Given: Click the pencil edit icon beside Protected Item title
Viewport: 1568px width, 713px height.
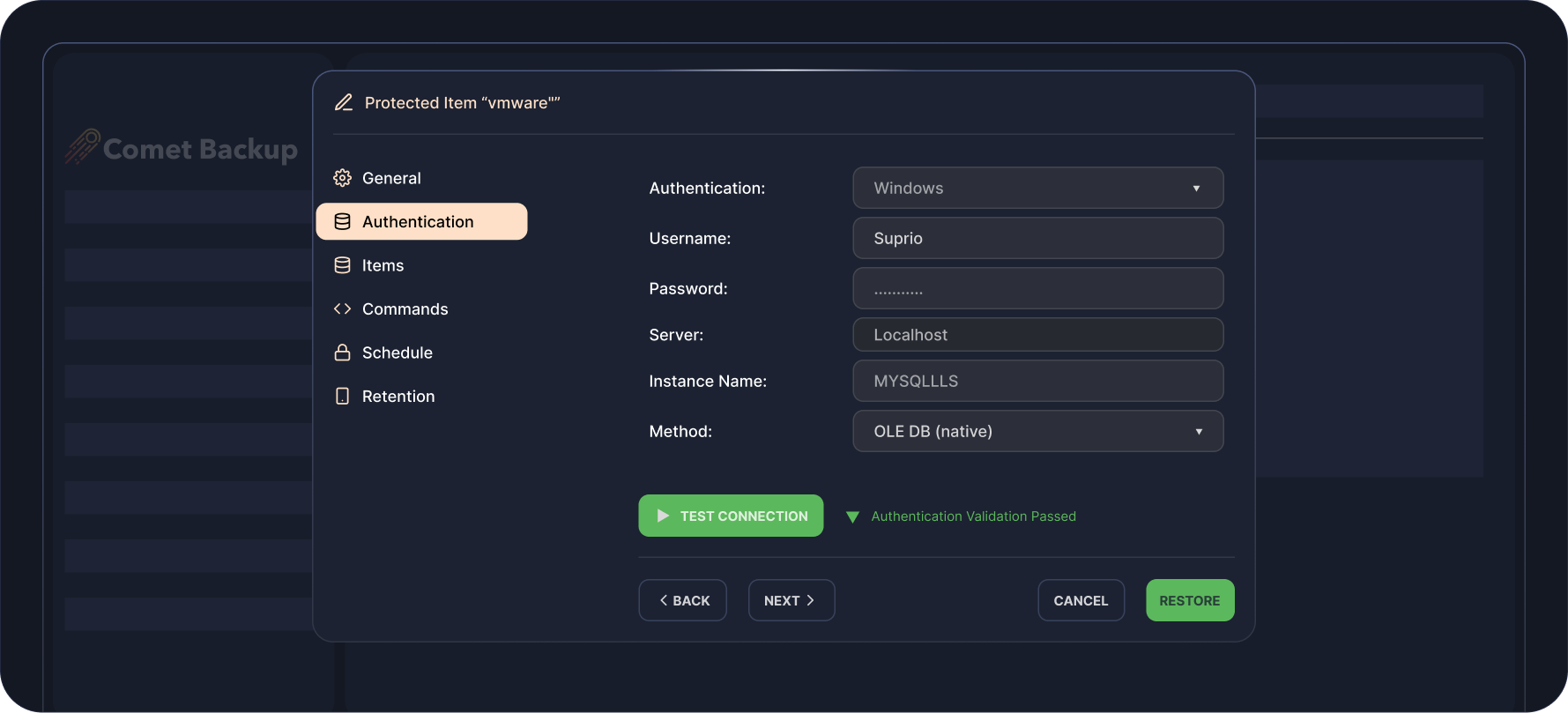Looking at the screenshot, I should click(x=344, y=103).
